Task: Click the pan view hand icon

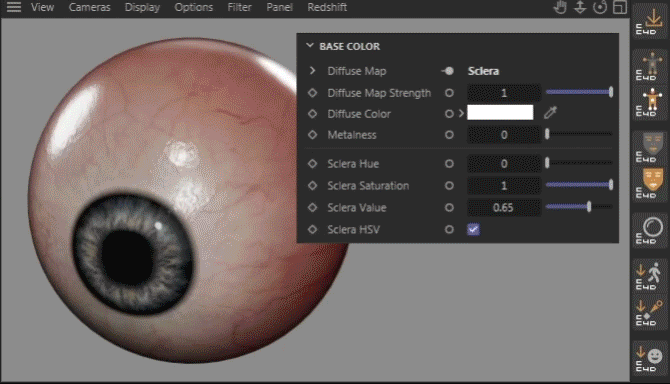Action: click(560, 7)
